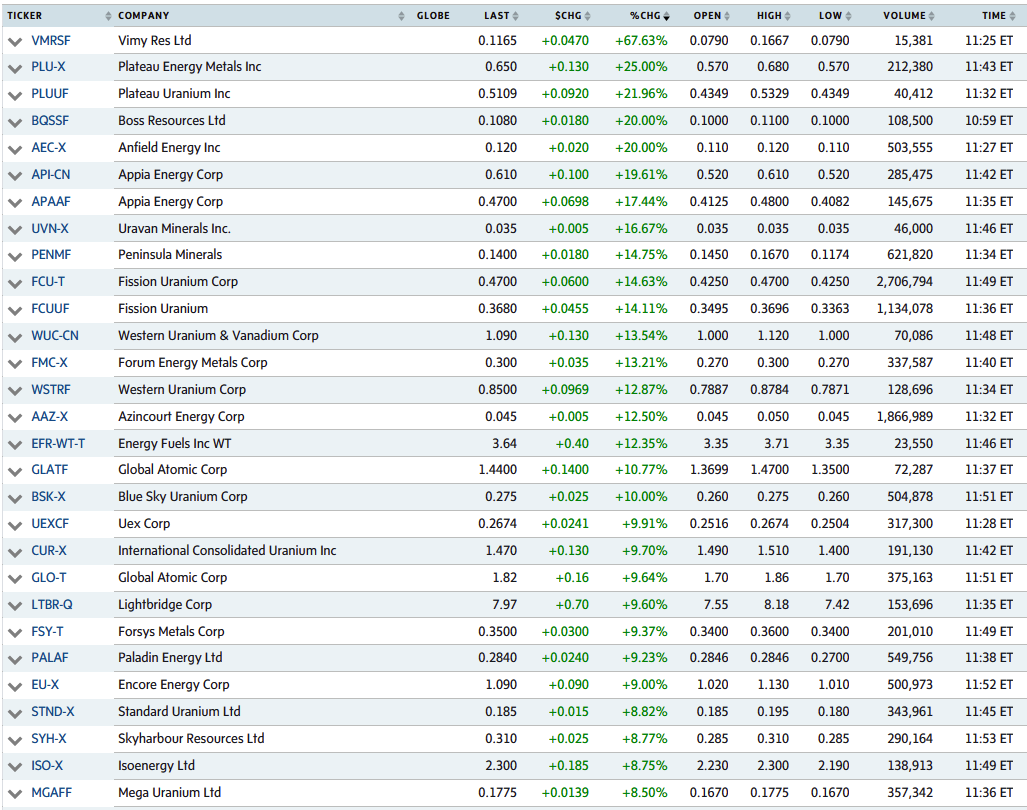
Task: Open STND-X ticker link
Action: [52, 712]
